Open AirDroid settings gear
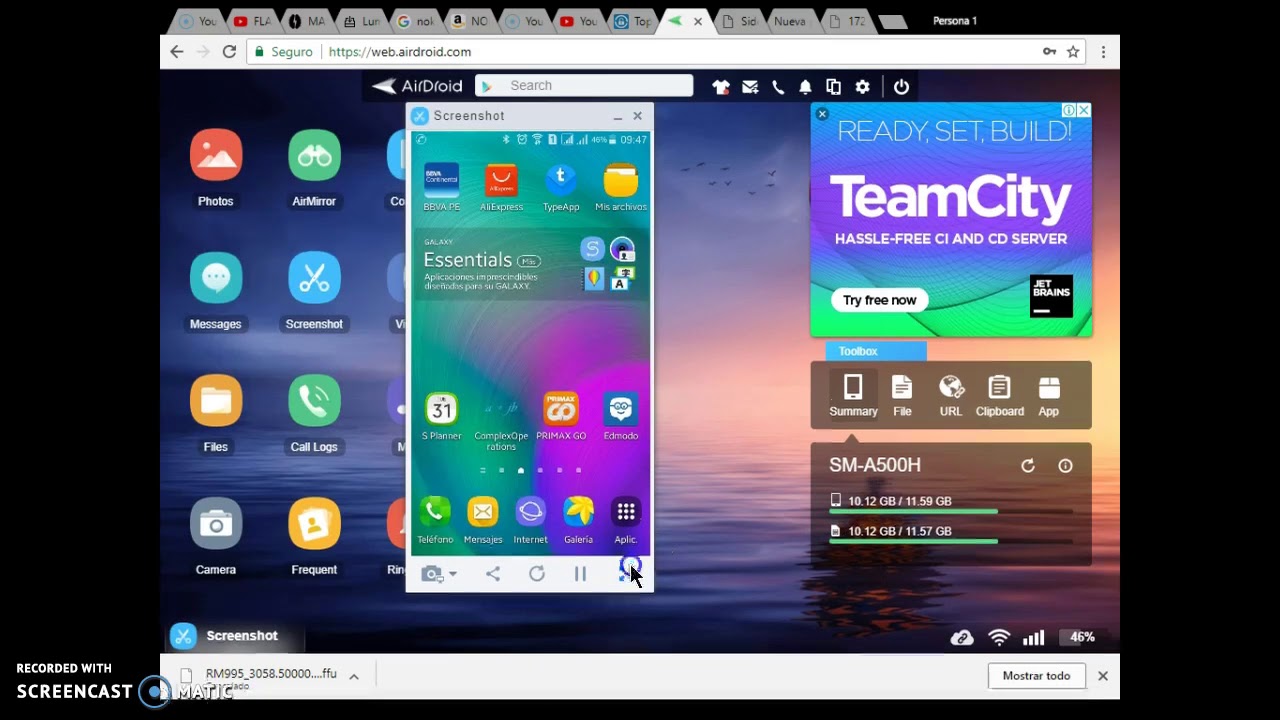Screen dimensions: 1280x720 tap(862, 87)
